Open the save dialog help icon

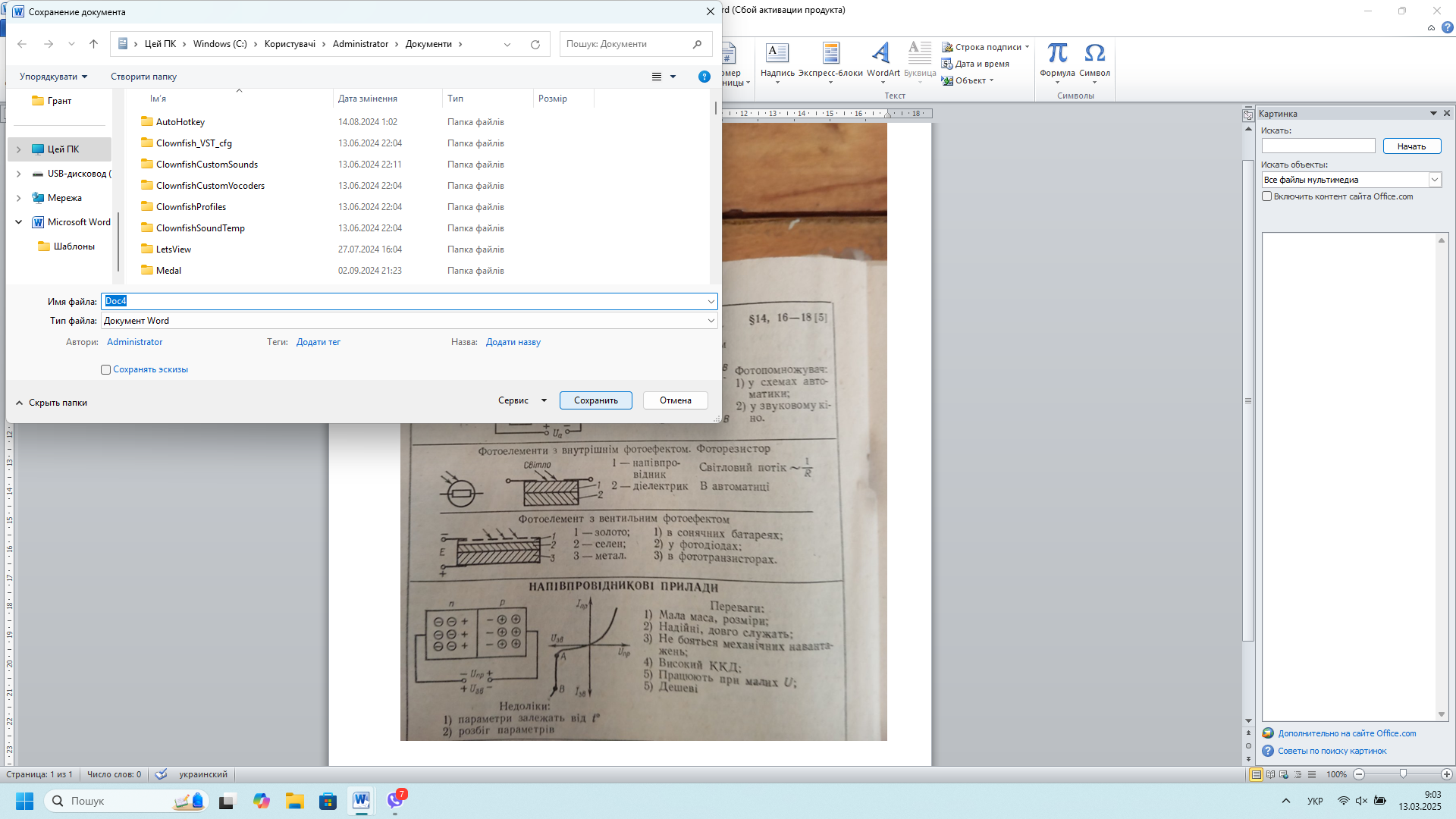click(x=704, y=77)
